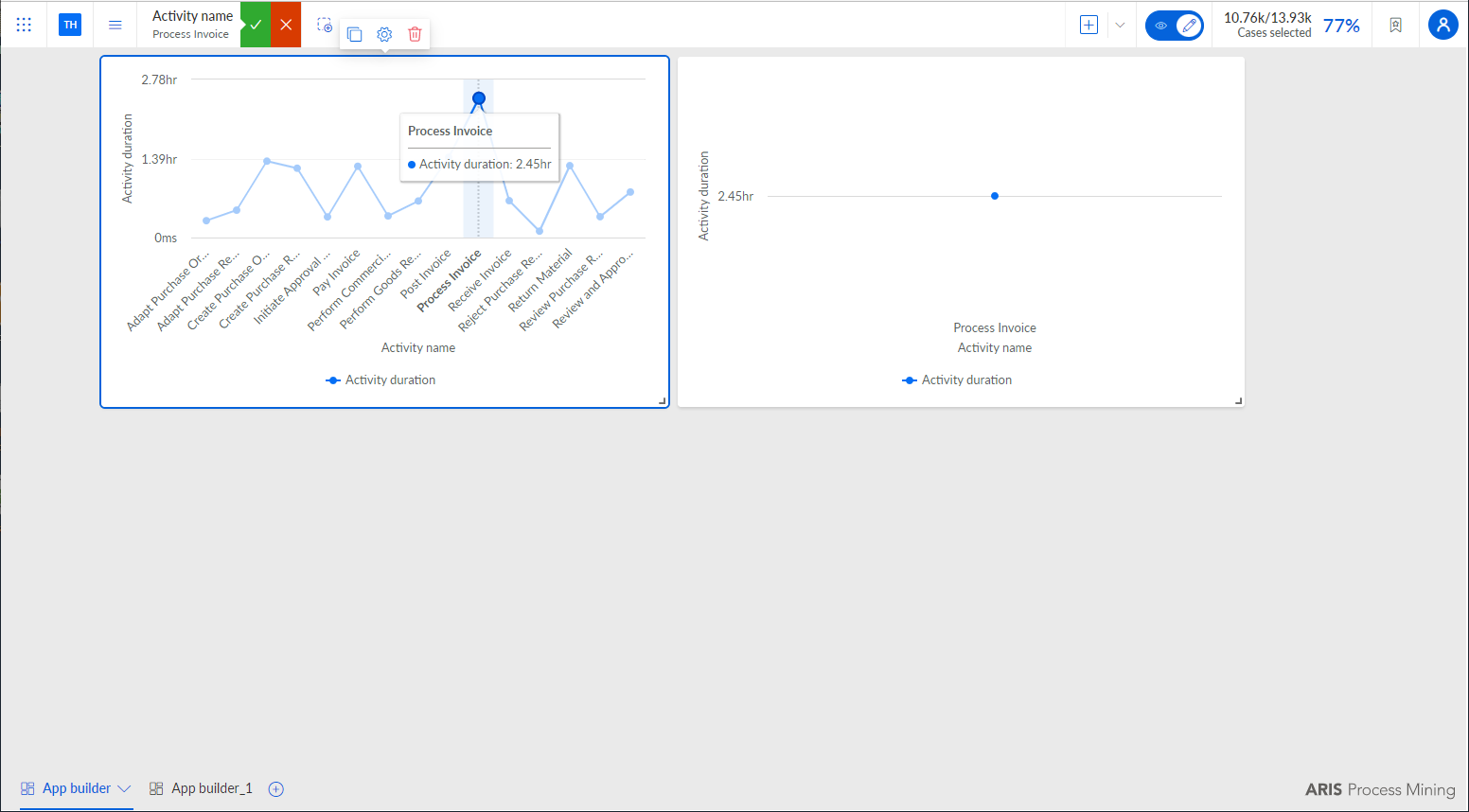The height and width of the screenshot is (812, 1469).
Task: Expand the add component dropdown arrow
Action: tap(1120, 26)
